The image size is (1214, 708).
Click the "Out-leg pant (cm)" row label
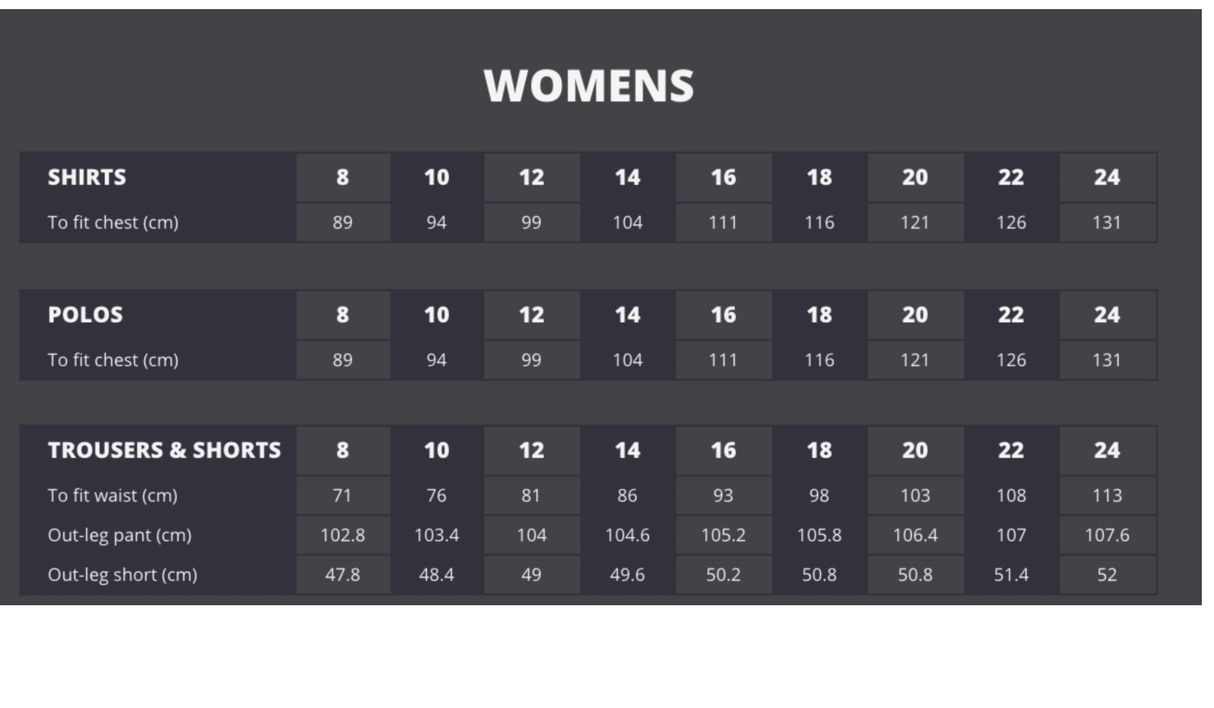119,535
